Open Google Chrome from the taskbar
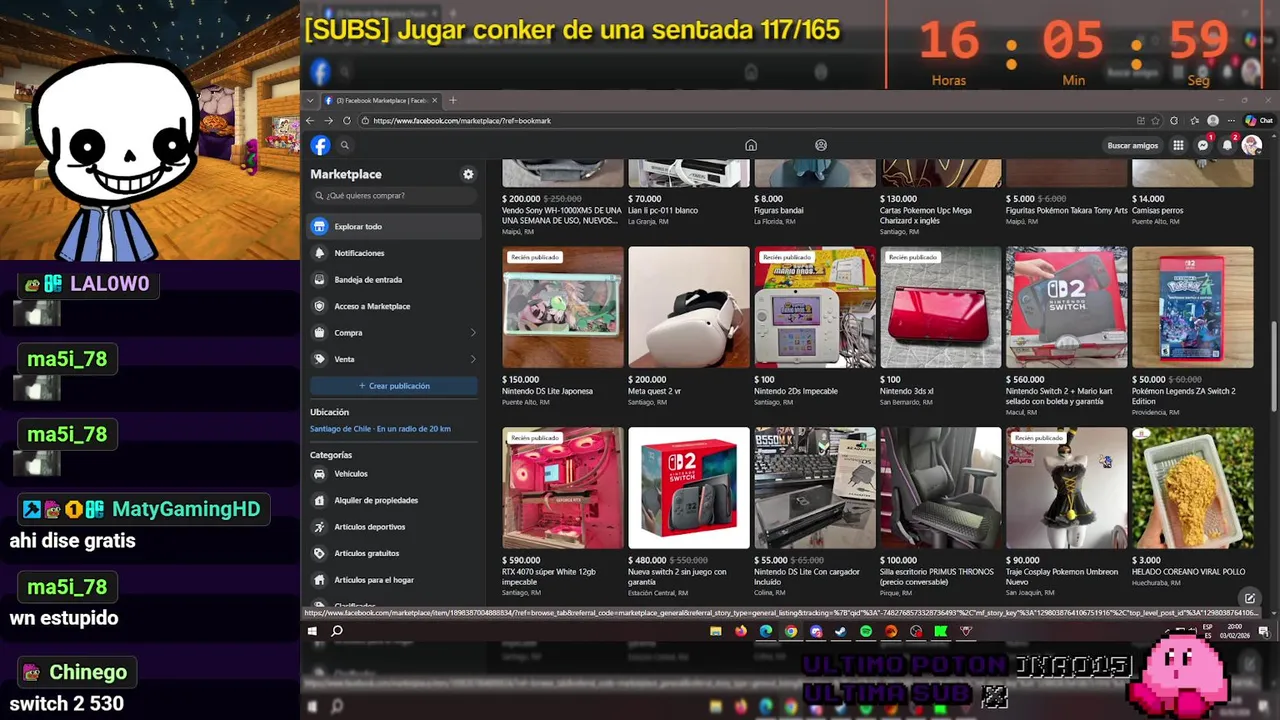This screenshot has width=1280, height=720. (x=791, y=631)
